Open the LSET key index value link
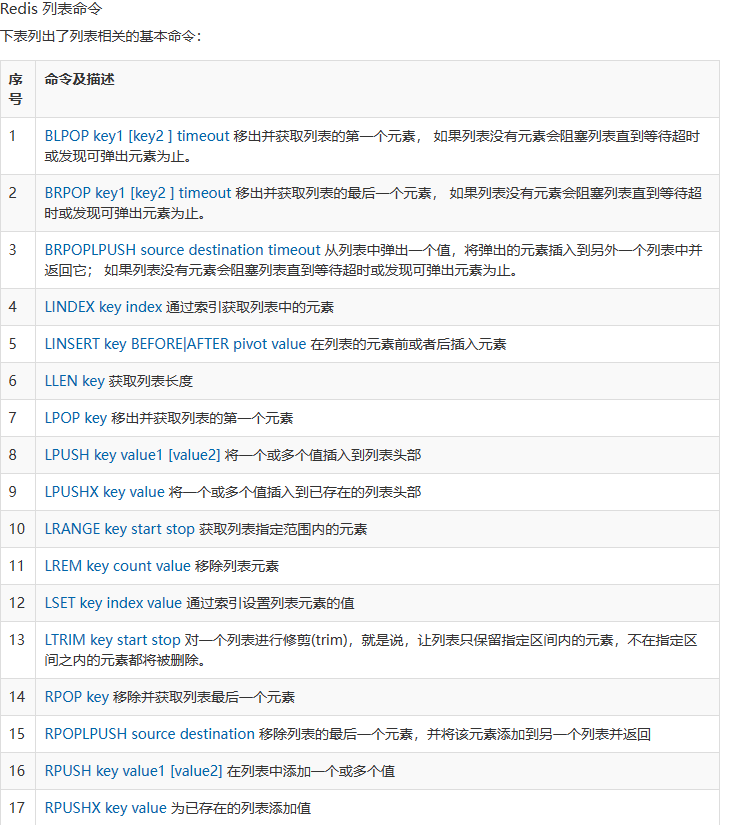The height and width of the screenshot is (825, 739). pyautogui.click(x=113, y=603)
